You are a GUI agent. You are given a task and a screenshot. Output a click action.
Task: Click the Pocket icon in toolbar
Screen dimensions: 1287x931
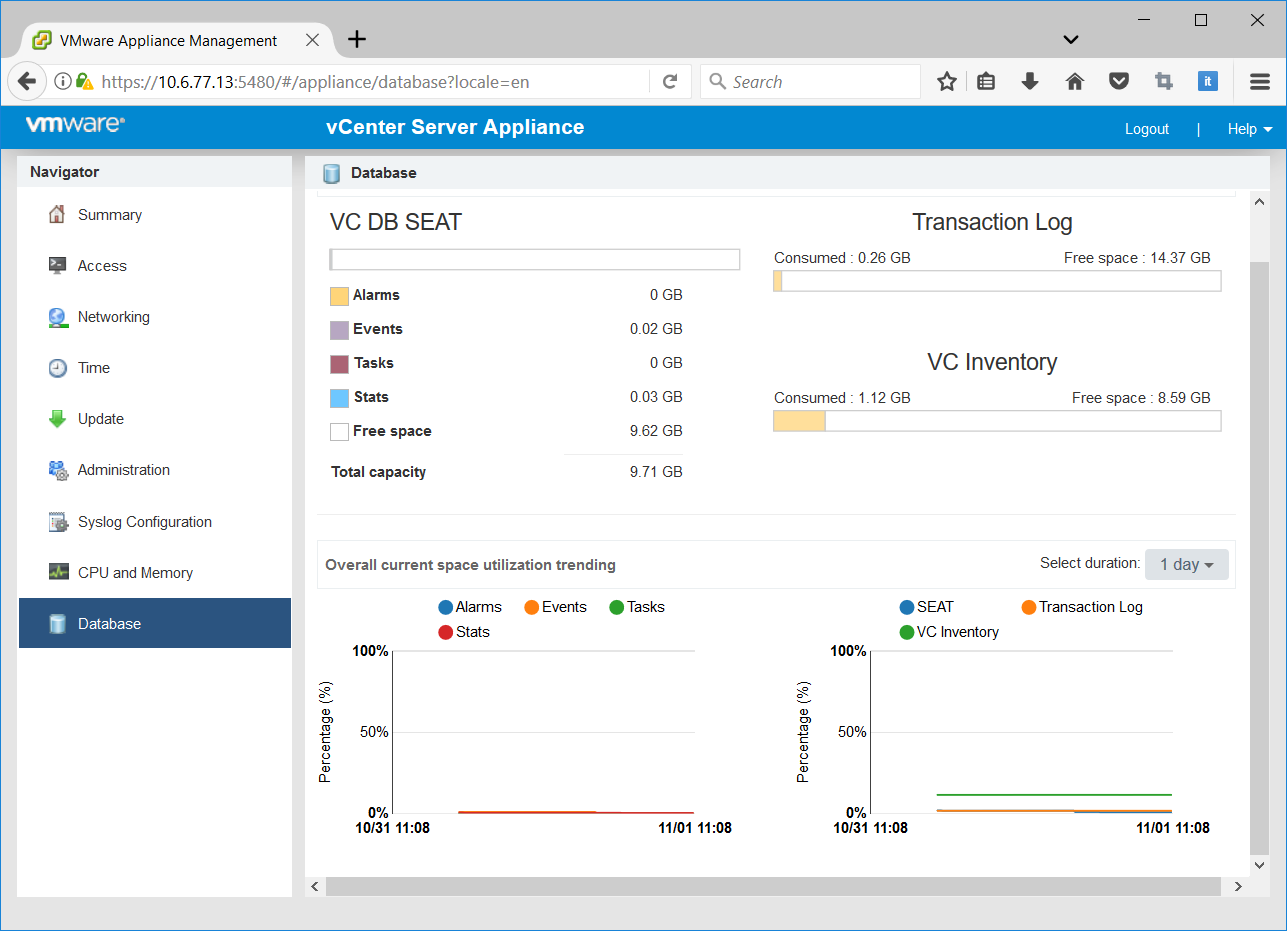pos(1119,82)
